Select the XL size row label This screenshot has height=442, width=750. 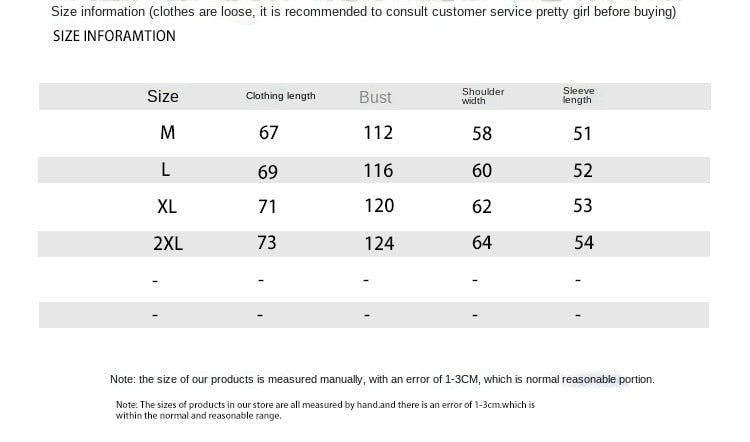[167, 207]
